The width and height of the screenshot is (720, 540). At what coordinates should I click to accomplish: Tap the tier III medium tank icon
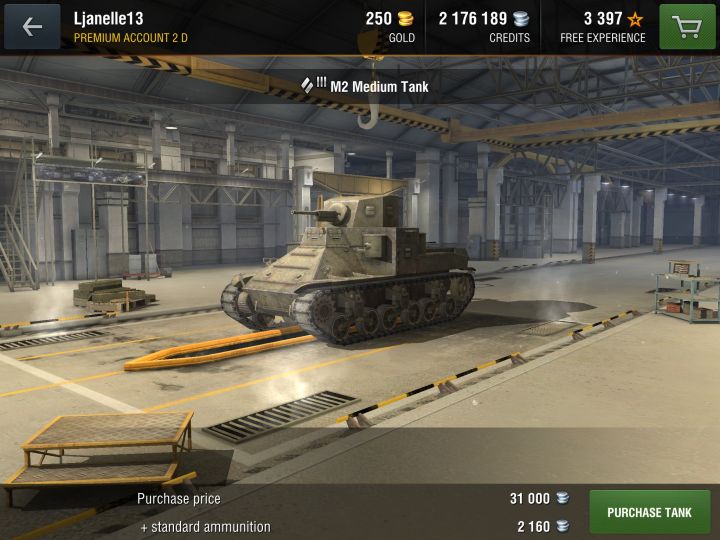(x=314, y=85)
